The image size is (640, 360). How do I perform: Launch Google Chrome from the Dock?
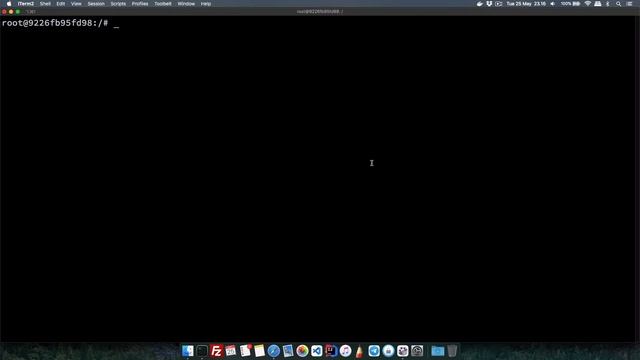click(x=302, y=351)
